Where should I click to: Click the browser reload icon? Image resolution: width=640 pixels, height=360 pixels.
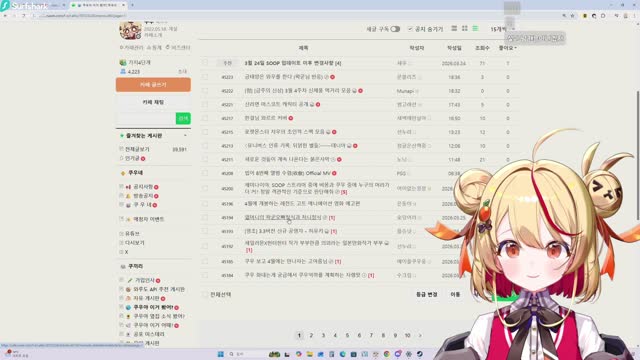(24, 16)
